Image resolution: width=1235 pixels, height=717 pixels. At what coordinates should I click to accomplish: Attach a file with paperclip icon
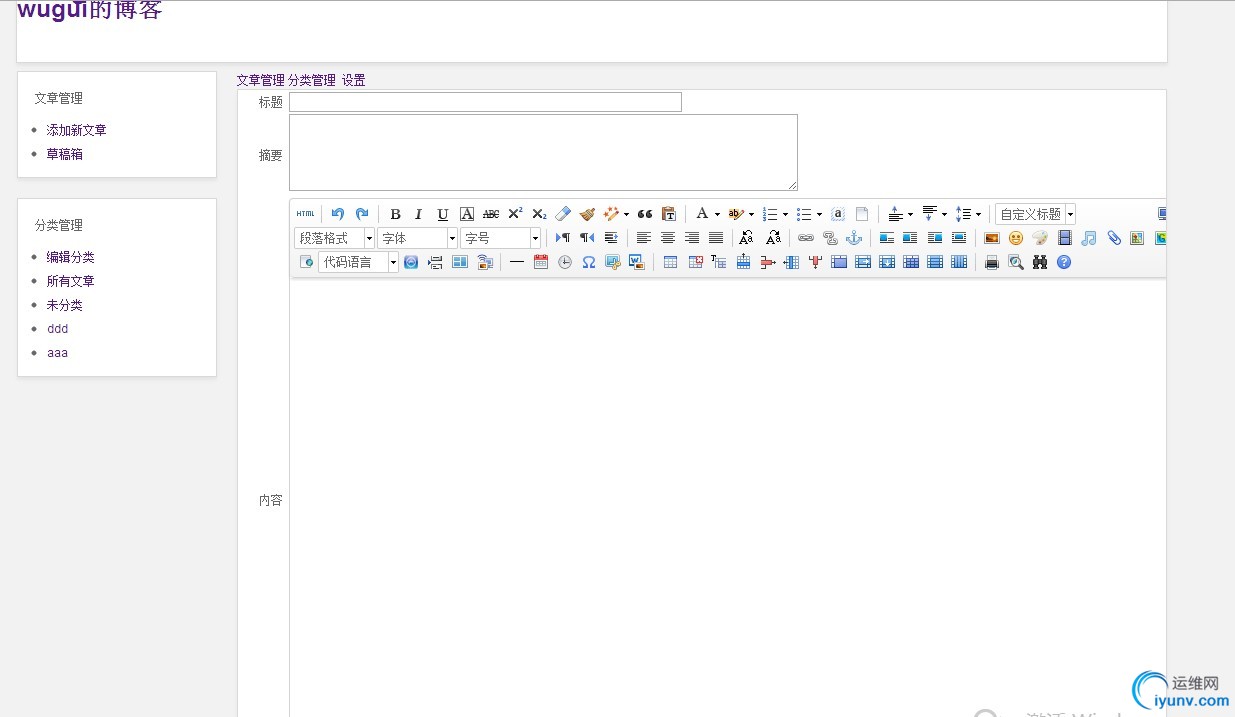click(1114, 238)
